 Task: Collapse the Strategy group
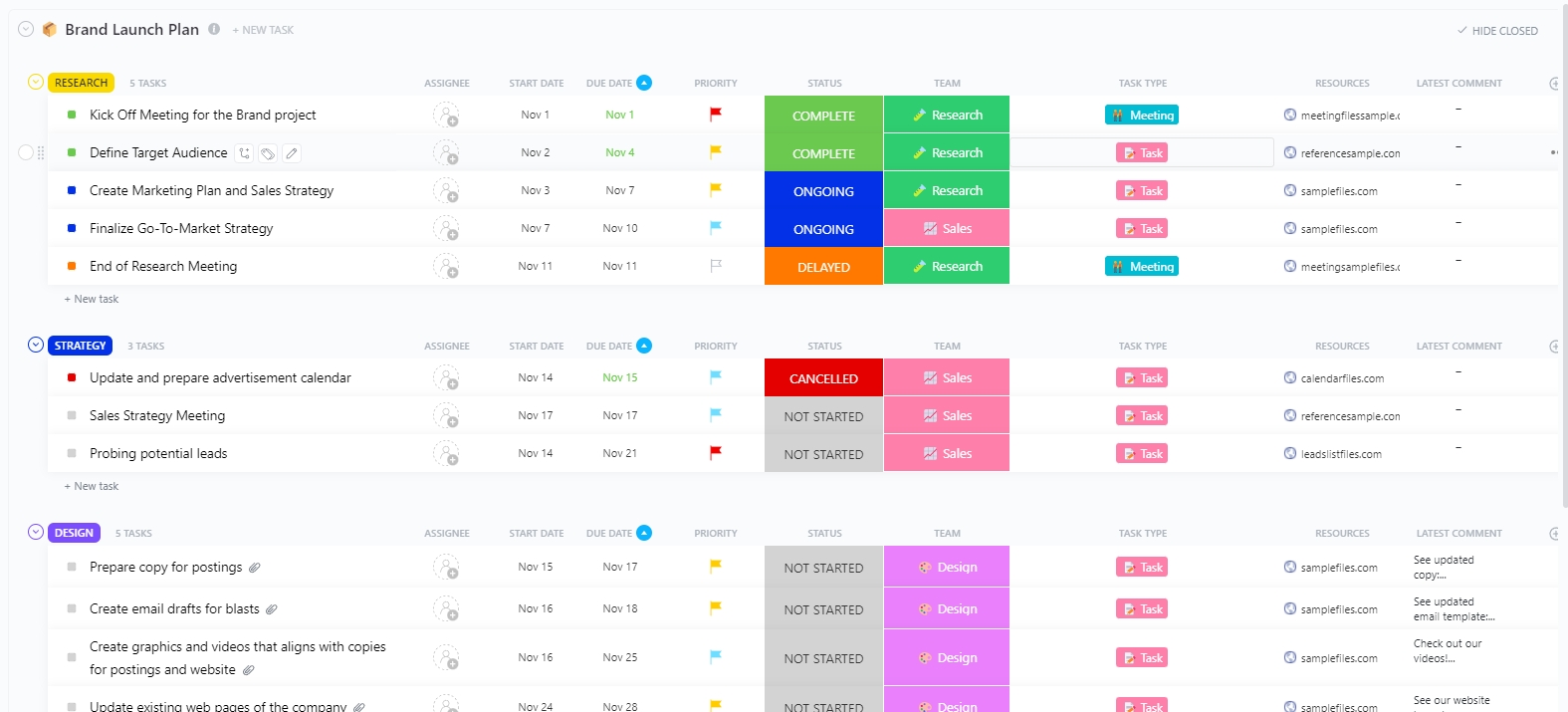36,345
